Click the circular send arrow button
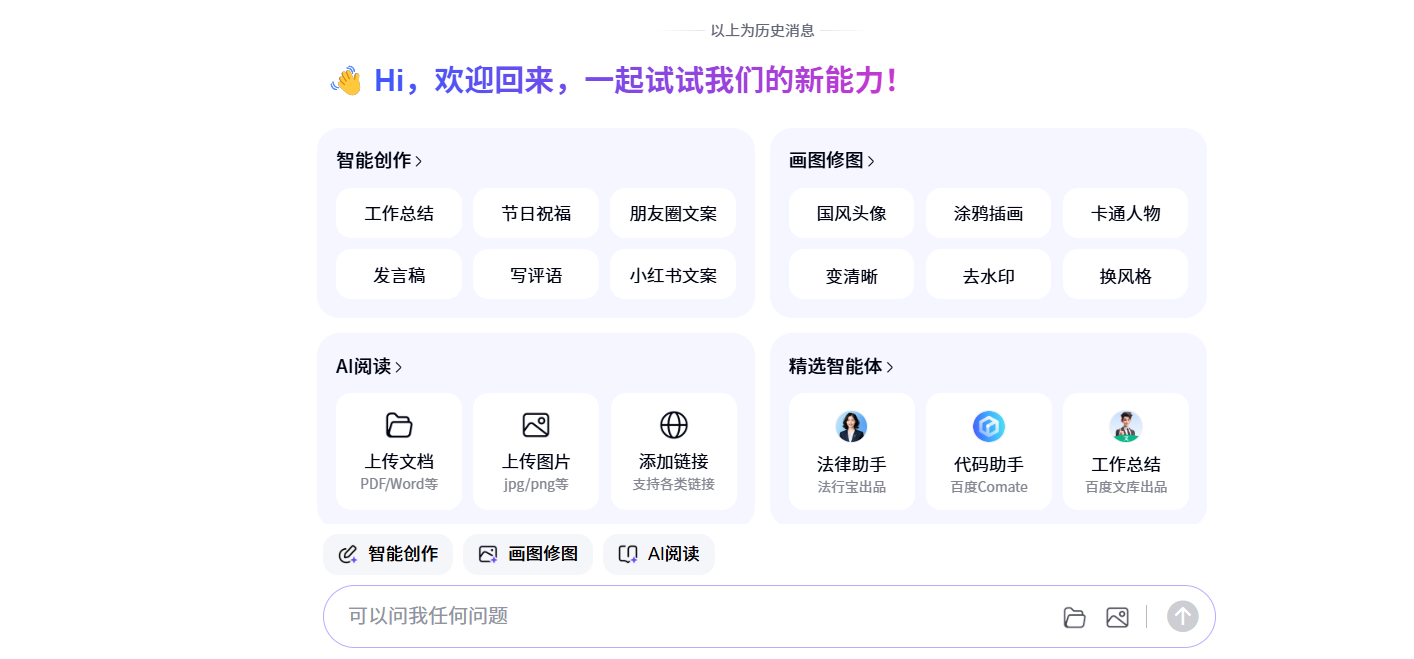 tap(1182, 617)
